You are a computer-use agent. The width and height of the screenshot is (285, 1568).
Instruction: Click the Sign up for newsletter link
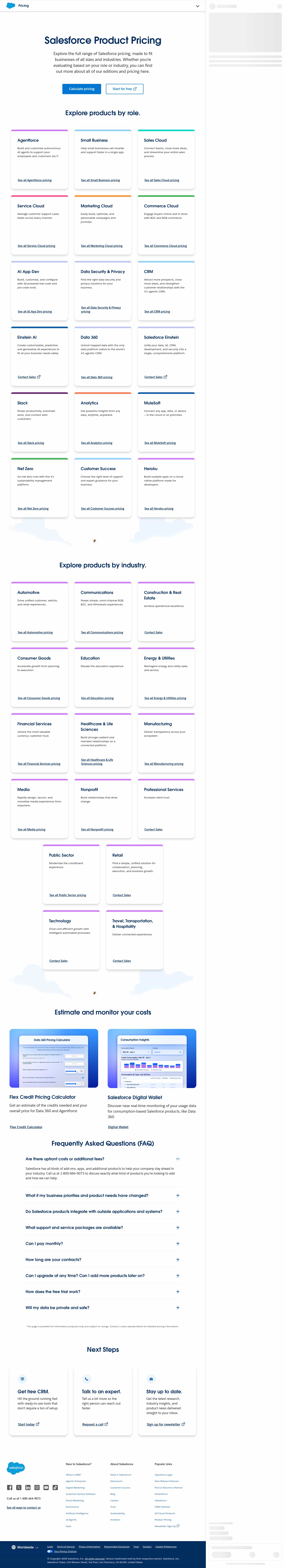[x=166, y=1424]
